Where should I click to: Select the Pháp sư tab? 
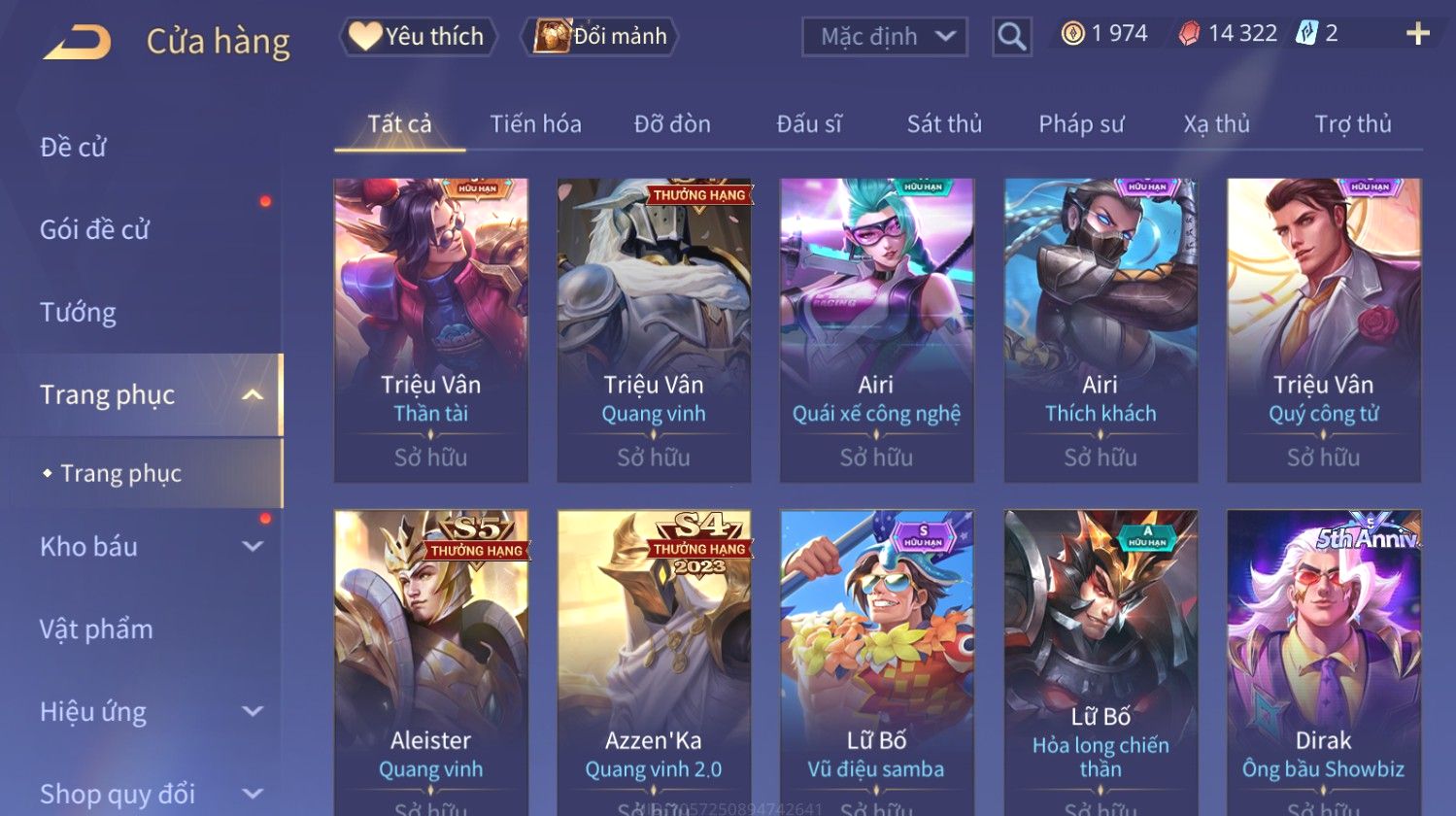click(1081, 124)
